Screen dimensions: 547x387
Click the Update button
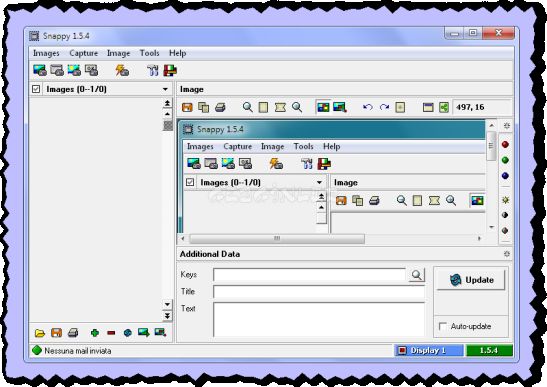coord(471,280)
